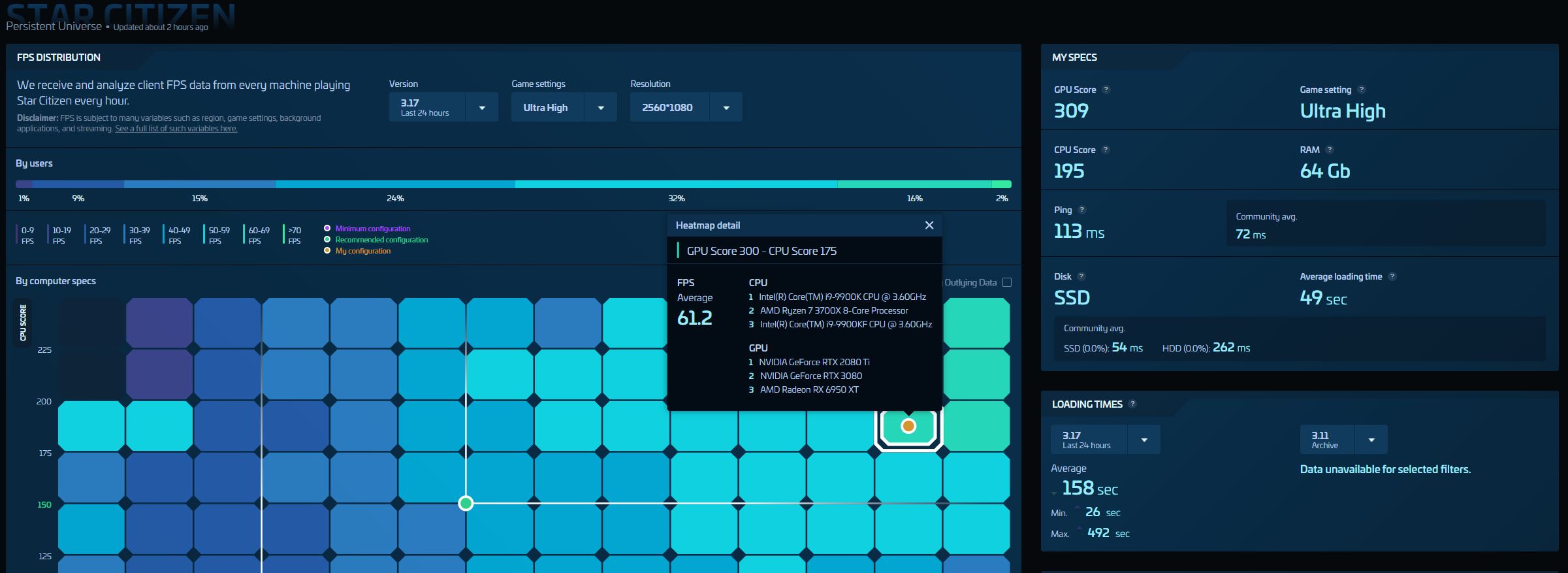Open the Resolution 2560*1080 dropdown
Viewport: 1568px width, 573px height.
click(686, 107)
